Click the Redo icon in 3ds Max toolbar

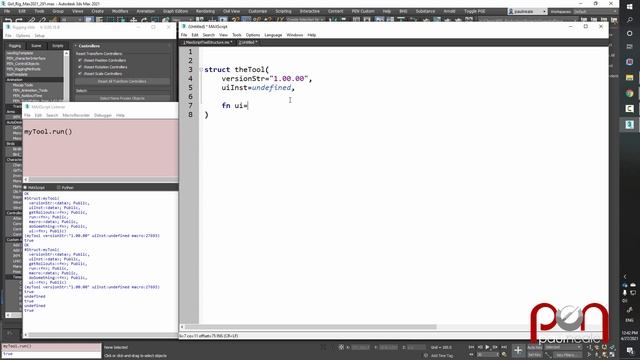pyautogui.click(x=19, y=20)
